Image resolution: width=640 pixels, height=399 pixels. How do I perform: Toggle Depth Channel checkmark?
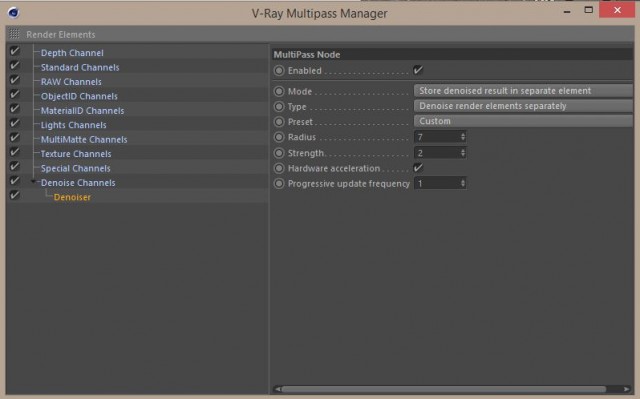point(15,51)
